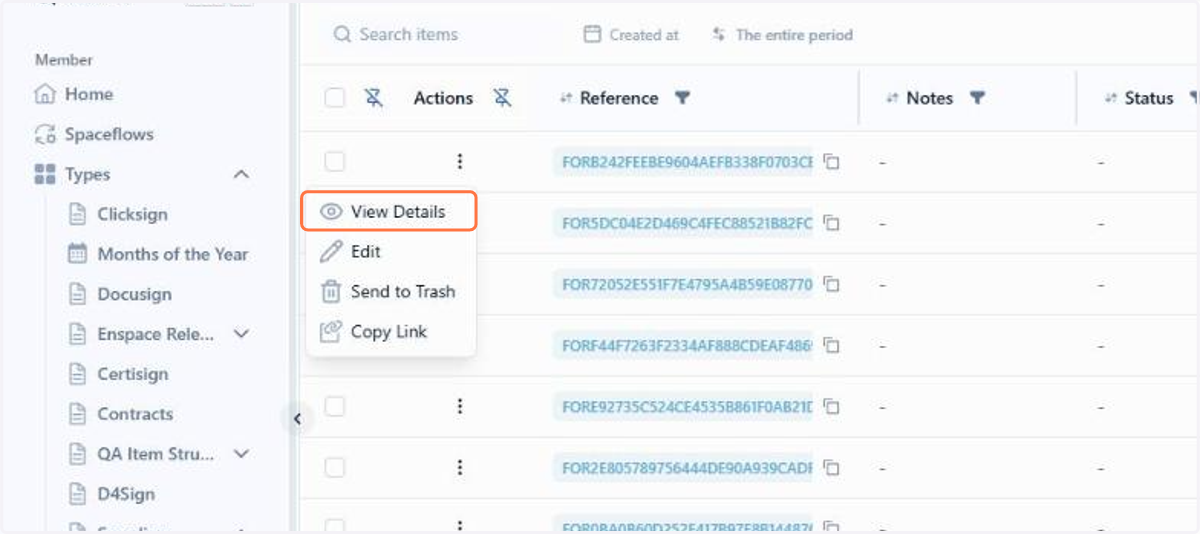Viewport: 1200px width, 534px height.
Task: Unpin the Actions column using pin icon
Action: [x=502, y=98]
